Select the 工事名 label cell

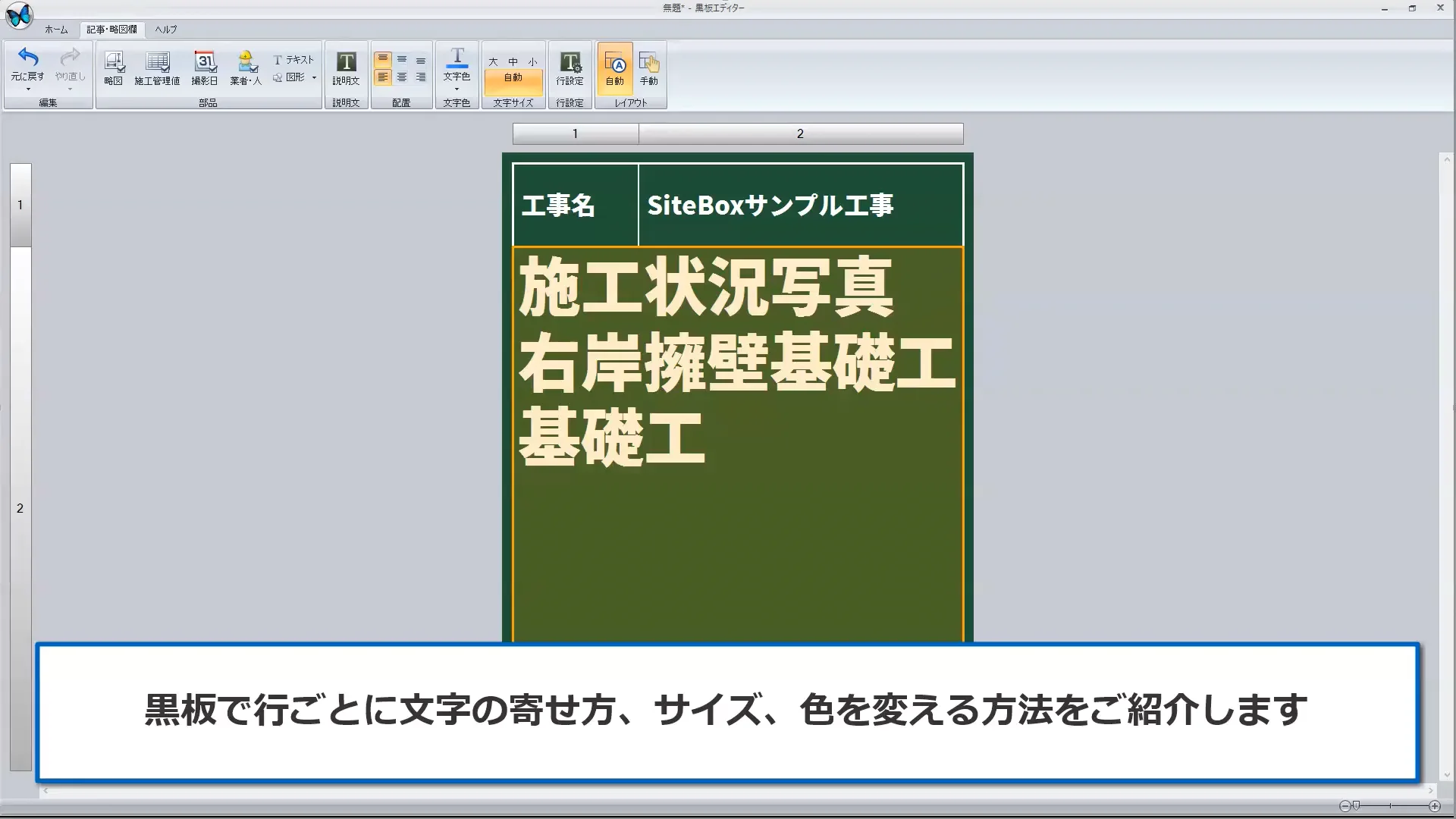[576, 205]
